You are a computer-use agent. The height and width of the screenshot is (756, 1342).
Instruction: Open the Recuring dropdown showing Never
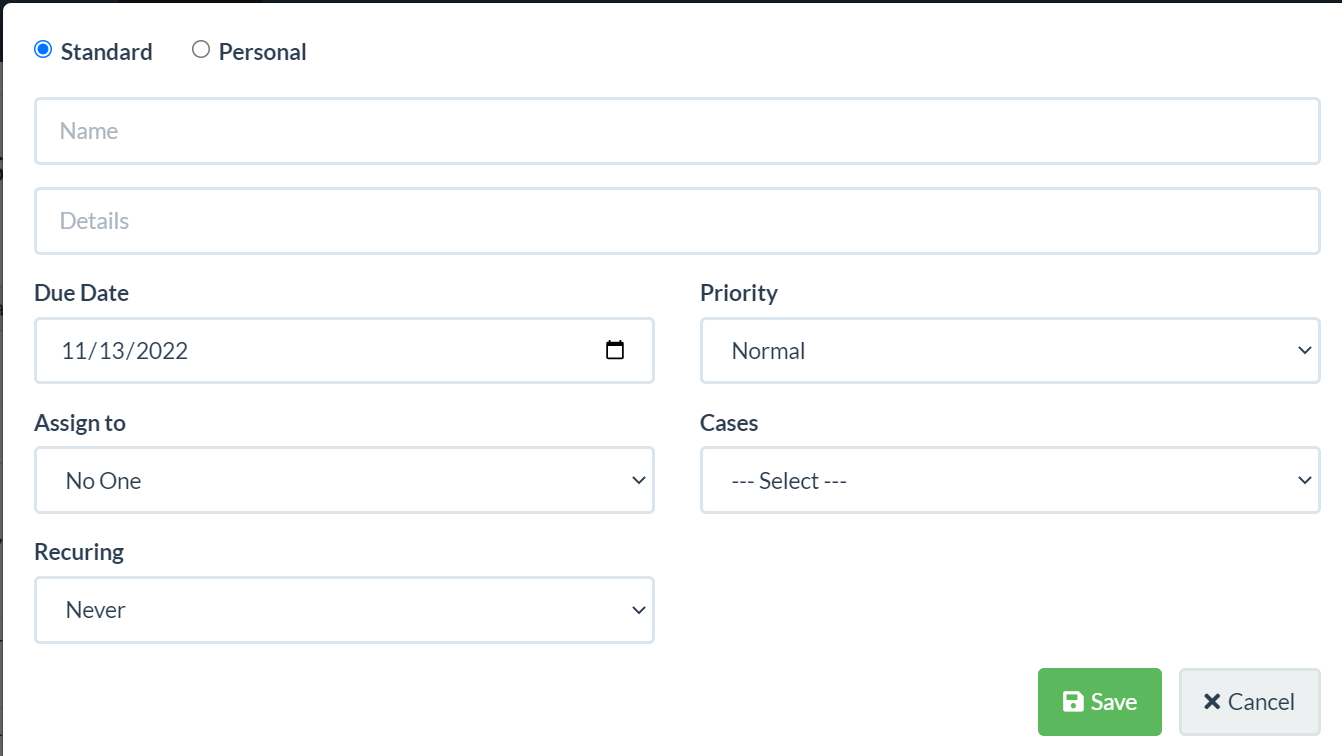[x=344, y=610]
